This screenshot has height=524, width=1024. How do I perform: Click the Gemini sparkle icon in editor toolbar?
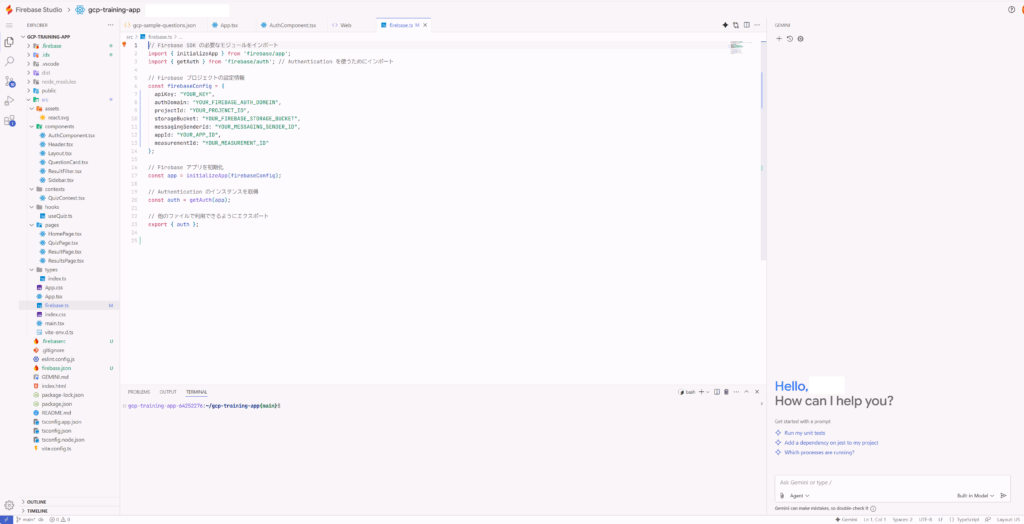pos(725,24)
